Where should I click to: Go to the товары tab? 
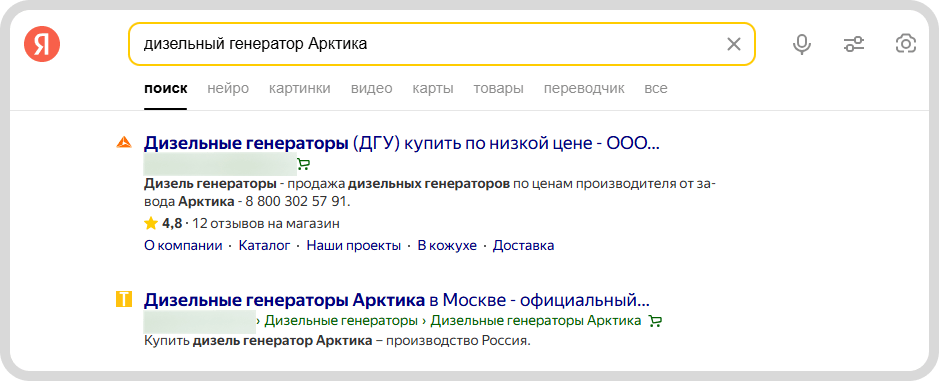pos(498,89)
